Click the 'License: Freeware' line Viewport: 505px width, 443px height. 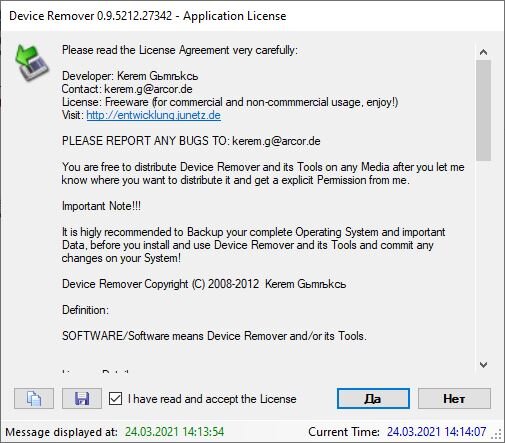230,102
